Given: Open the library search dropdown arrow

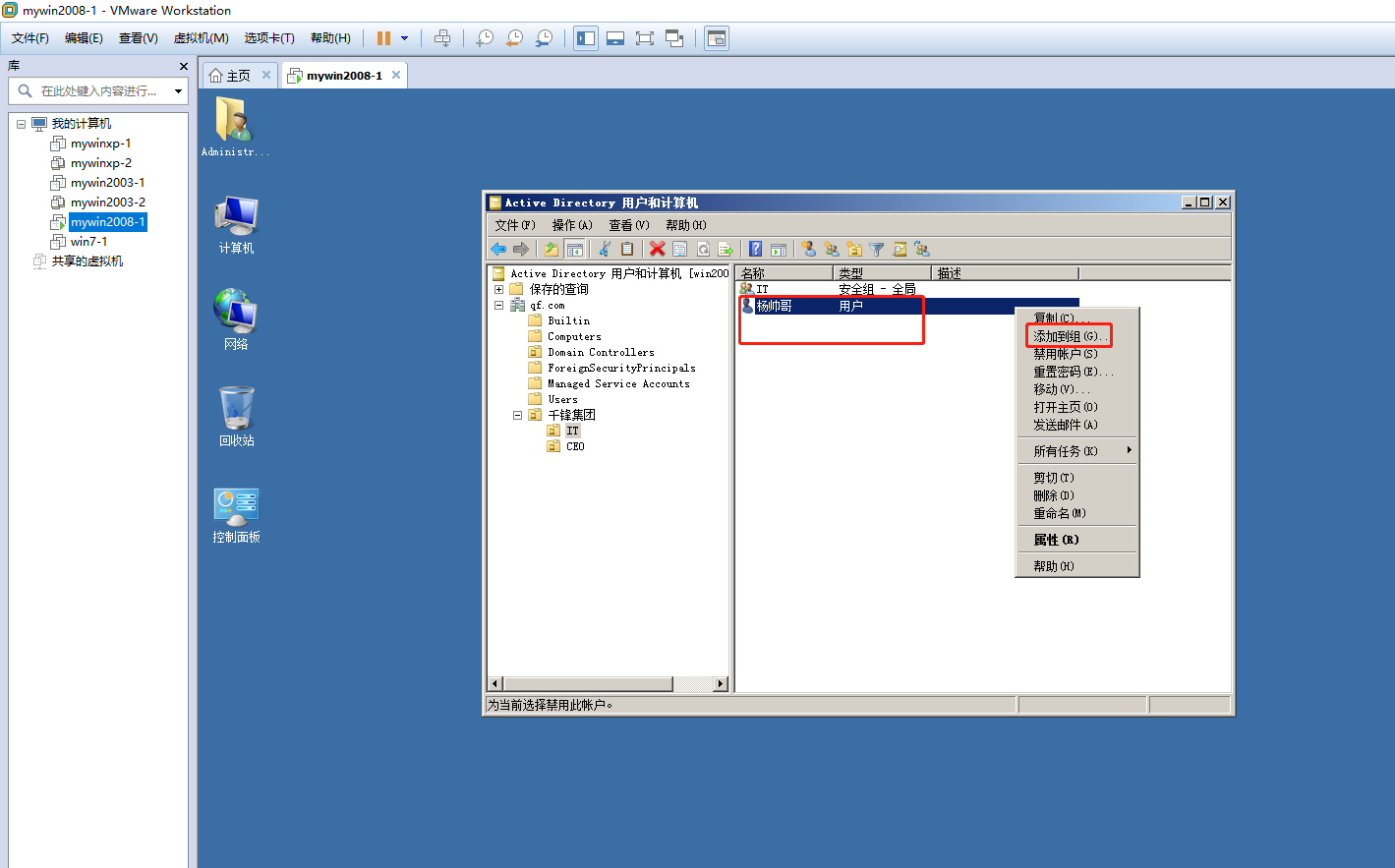Looking at the screenshot, I should point(178,91).
